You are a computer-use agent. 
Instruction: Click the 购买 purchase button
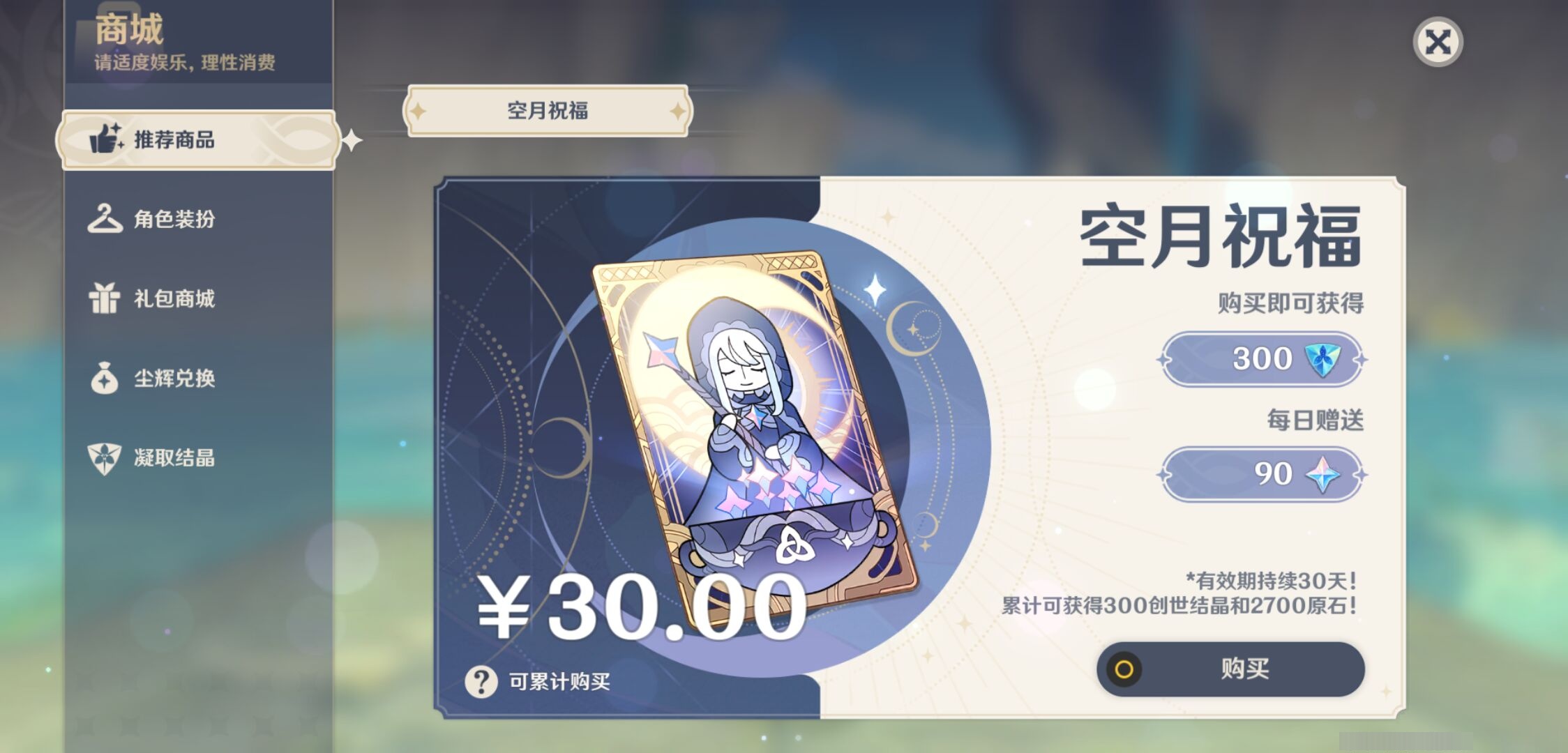click(x=1230, y=669)
